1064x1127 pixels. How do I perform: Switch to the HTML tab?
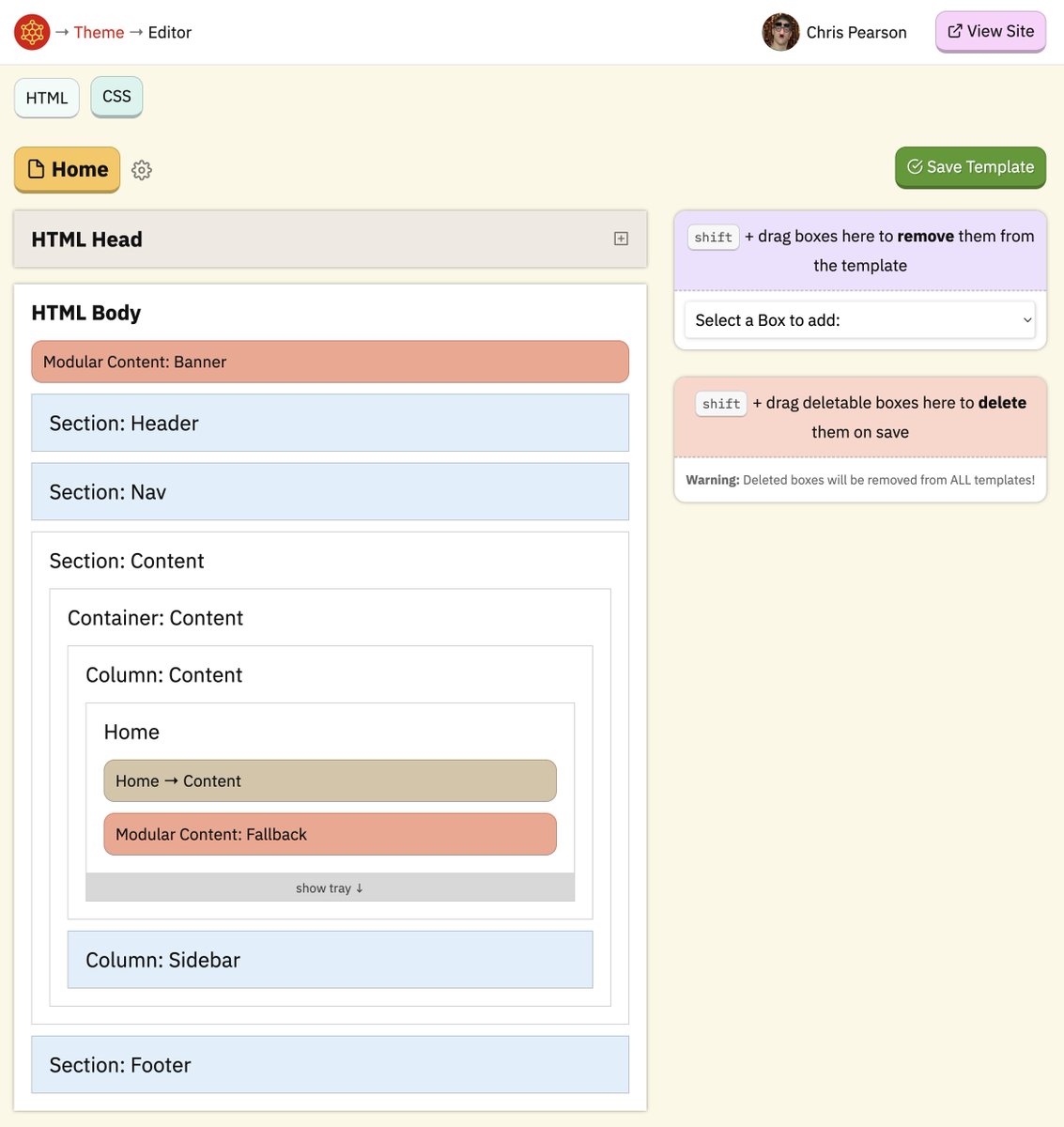47,98
